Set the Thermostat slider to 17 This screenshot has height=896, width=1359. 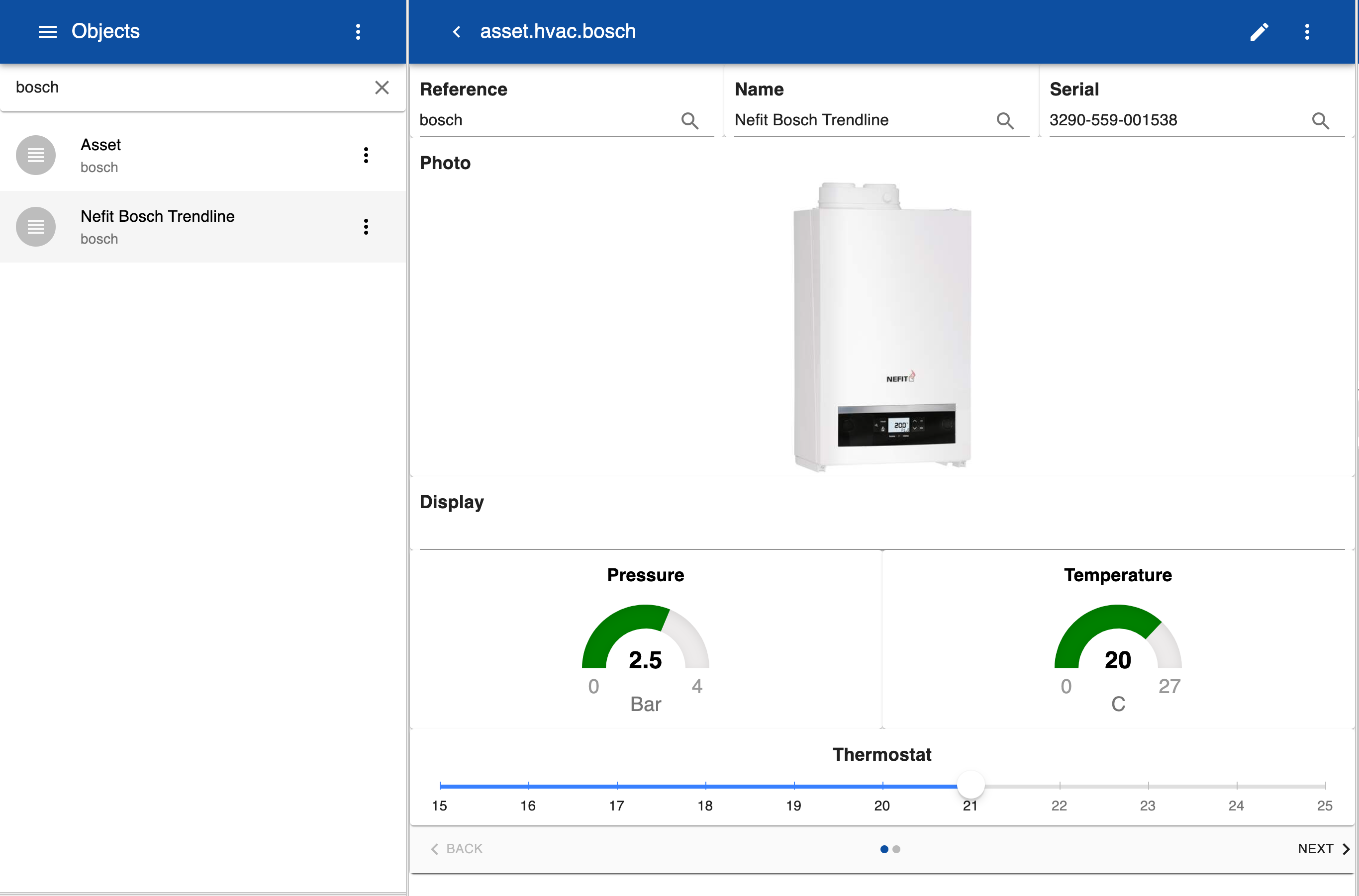(617, 786)
